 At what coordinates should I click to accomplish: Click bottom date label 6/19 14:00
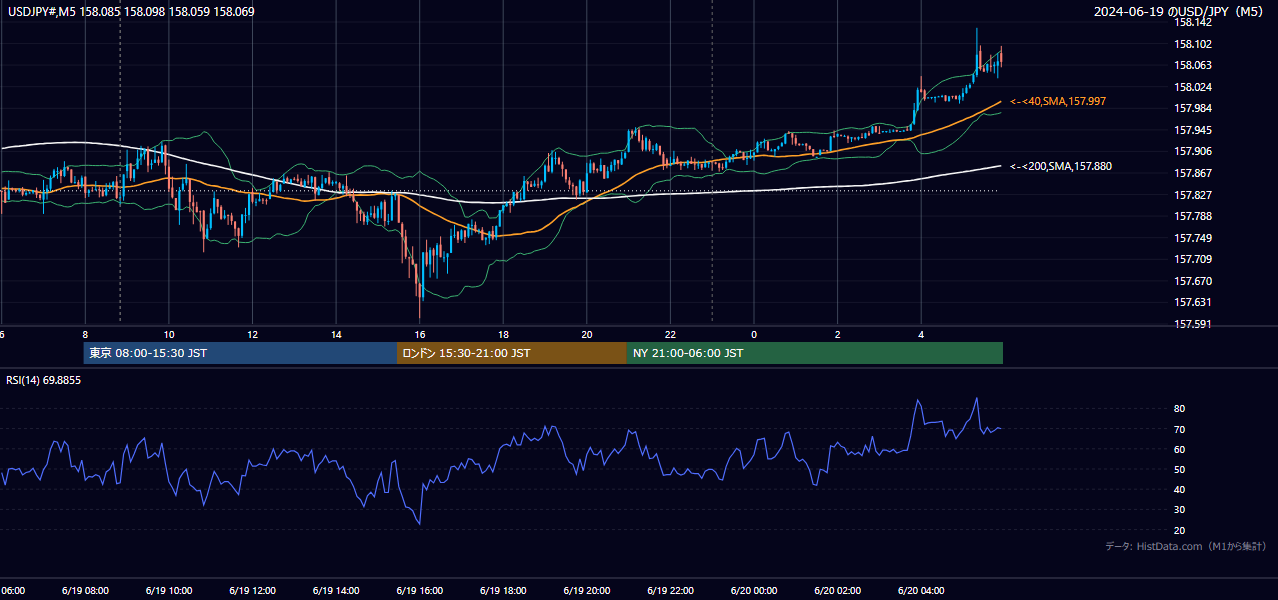pos(336,590)
